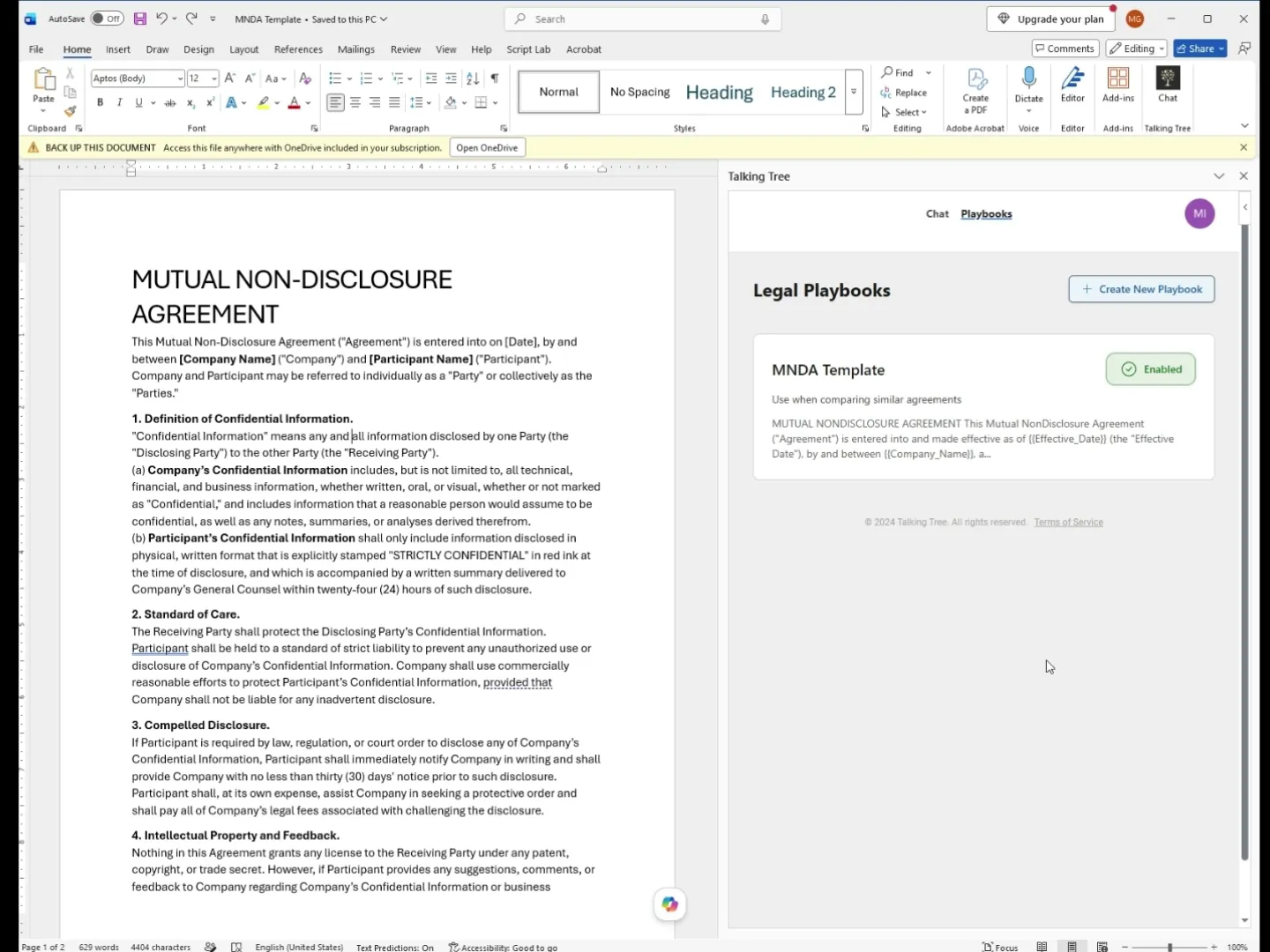
Task: Click in the Search box
Action: click(x=643, y=19)
